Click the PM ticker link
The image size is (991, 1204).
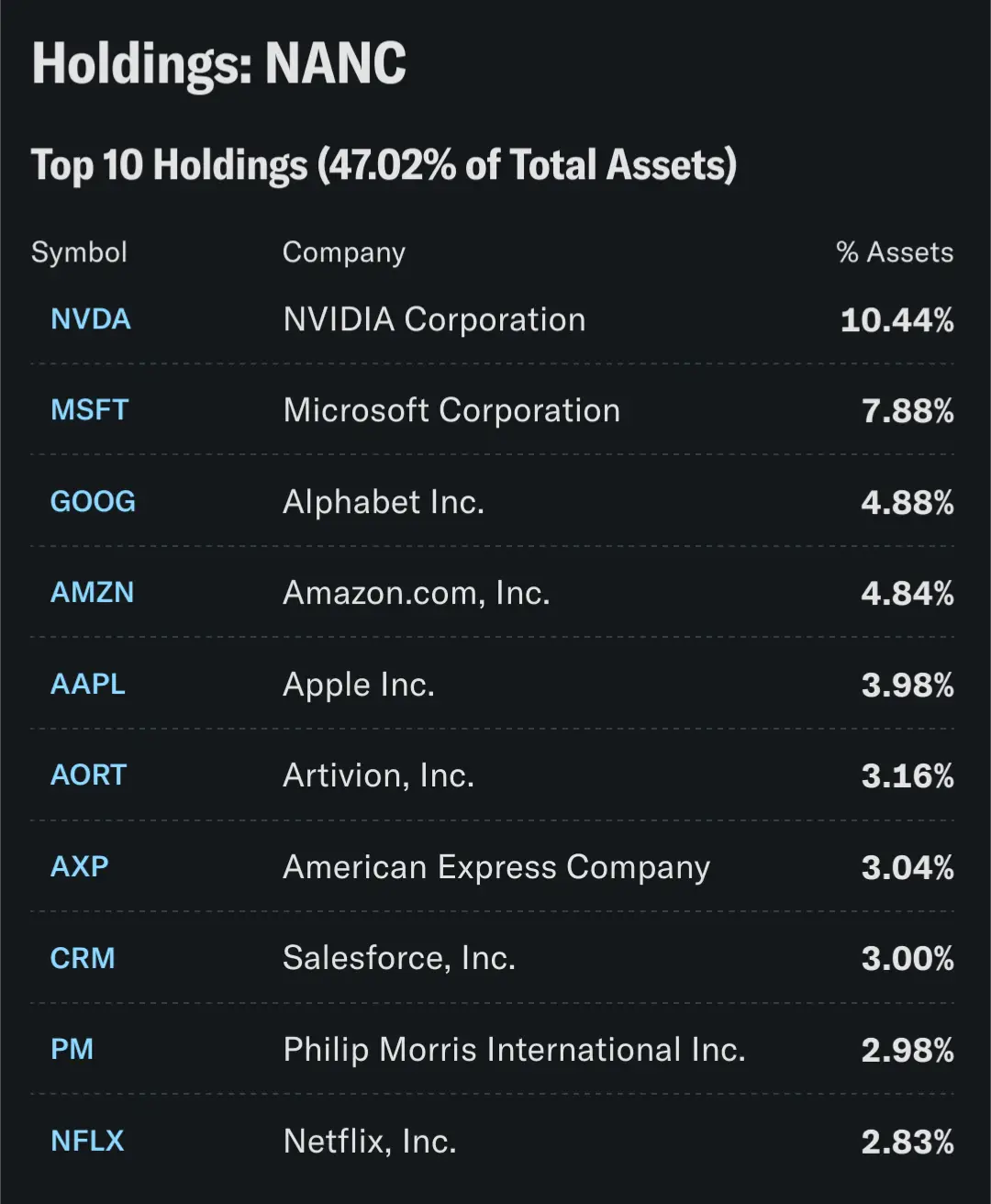coord(72,1049)
